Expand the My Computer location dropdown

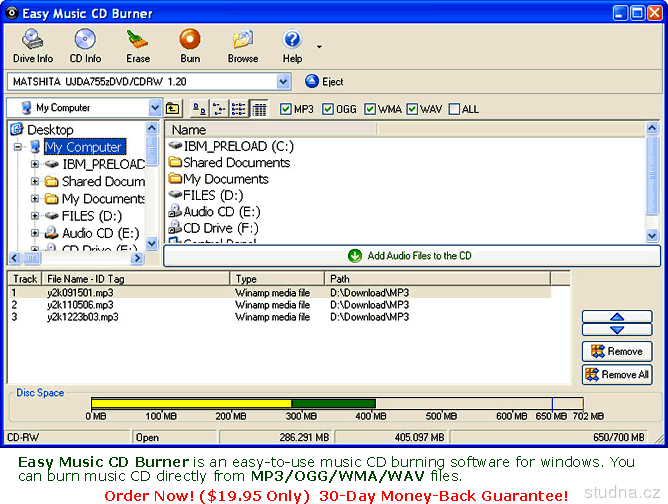155,108
